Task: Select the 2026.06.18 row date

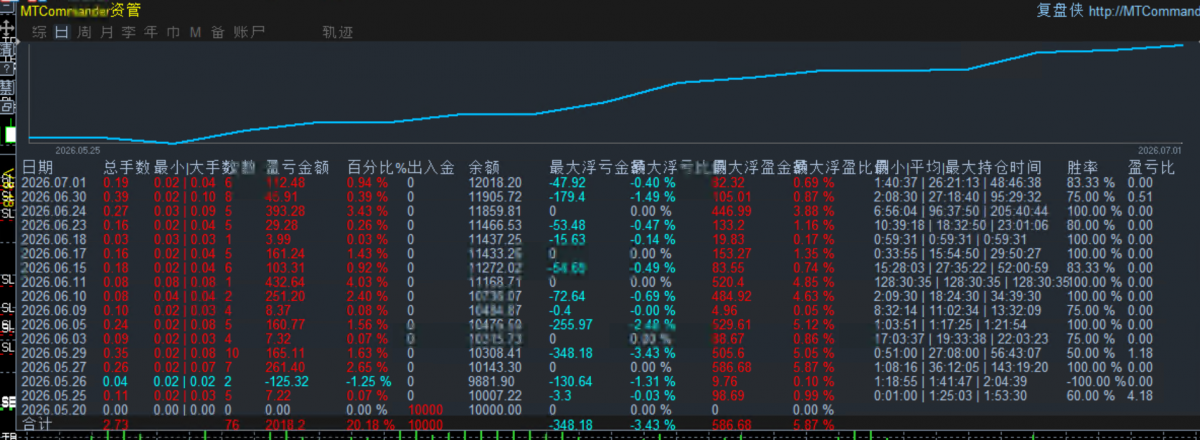Action: 53,240
